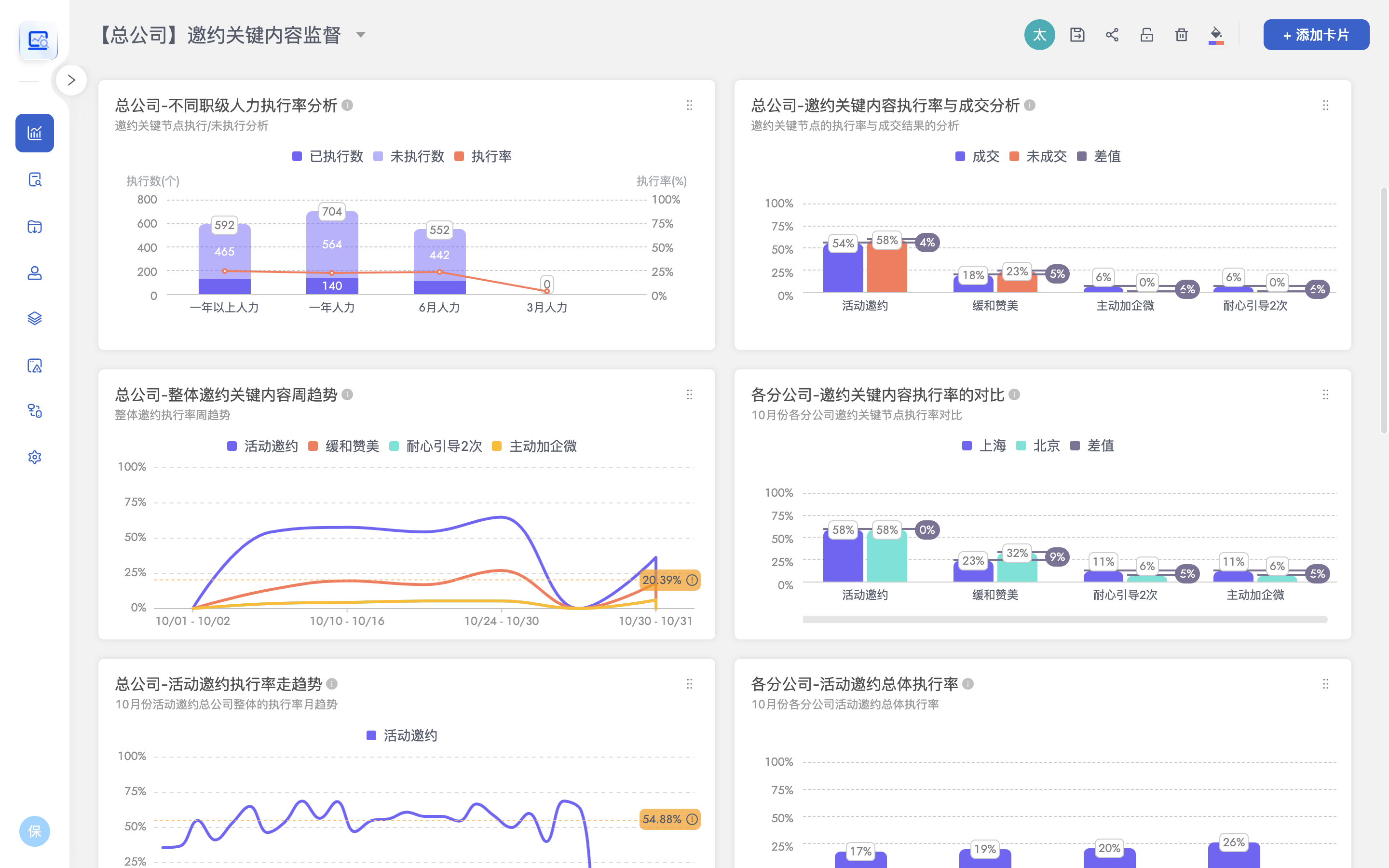Open the dashboard title dropdown arrow

(360, 35)
